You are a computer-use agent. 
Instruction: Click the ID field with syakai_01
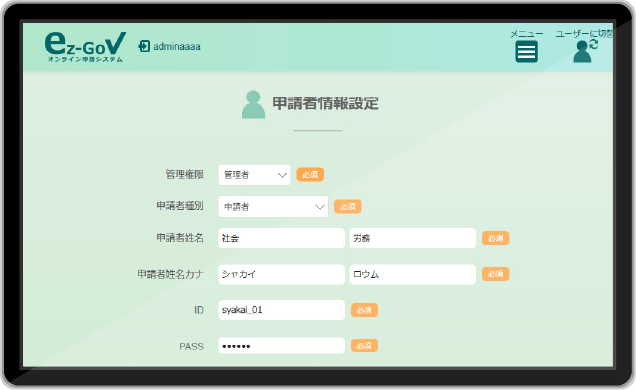[x=281, y=310]
